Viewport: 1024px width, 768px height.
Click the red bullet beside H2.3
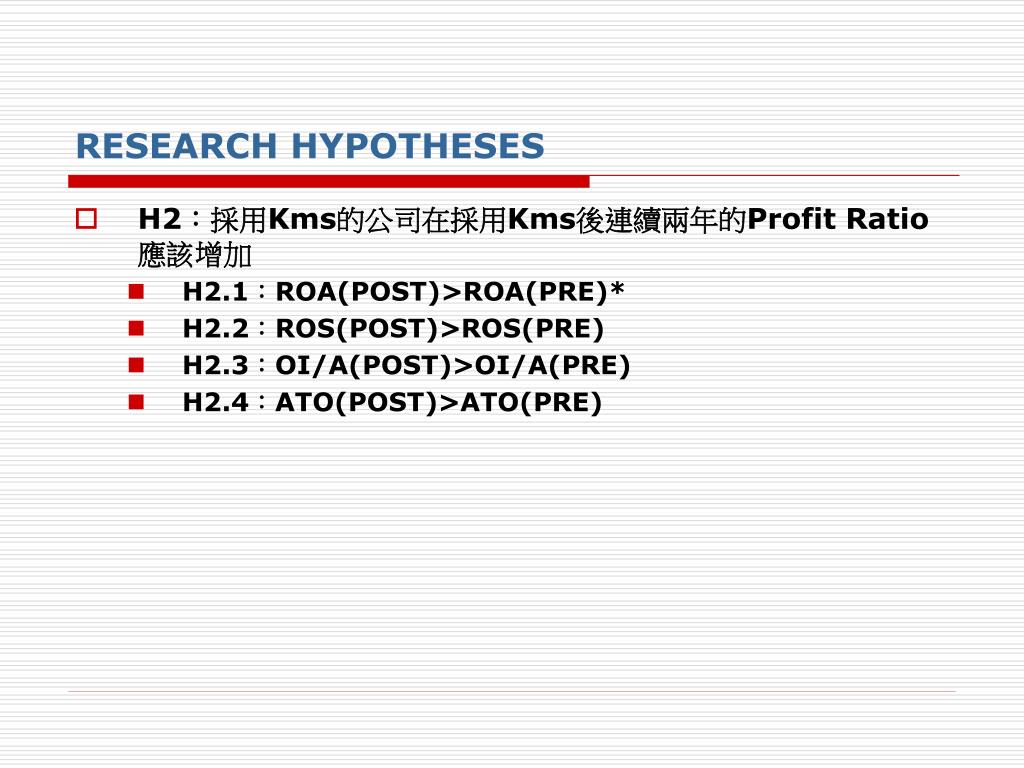point(136,364)
